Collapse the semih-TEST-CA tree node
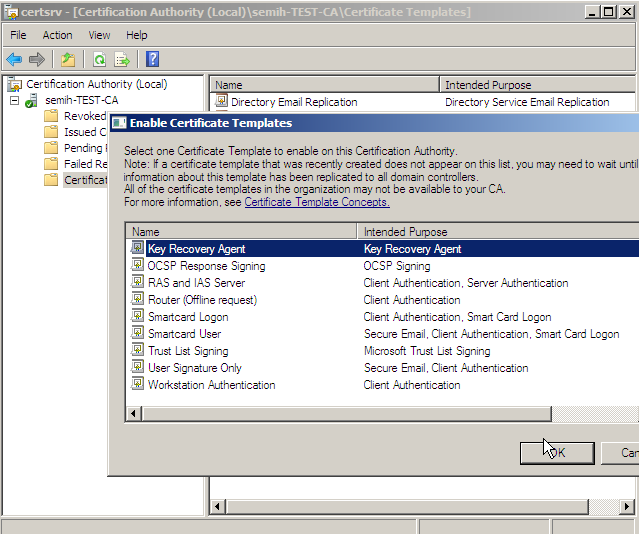Viewport: 639px width, 534px height. click(x=14, y=101)
